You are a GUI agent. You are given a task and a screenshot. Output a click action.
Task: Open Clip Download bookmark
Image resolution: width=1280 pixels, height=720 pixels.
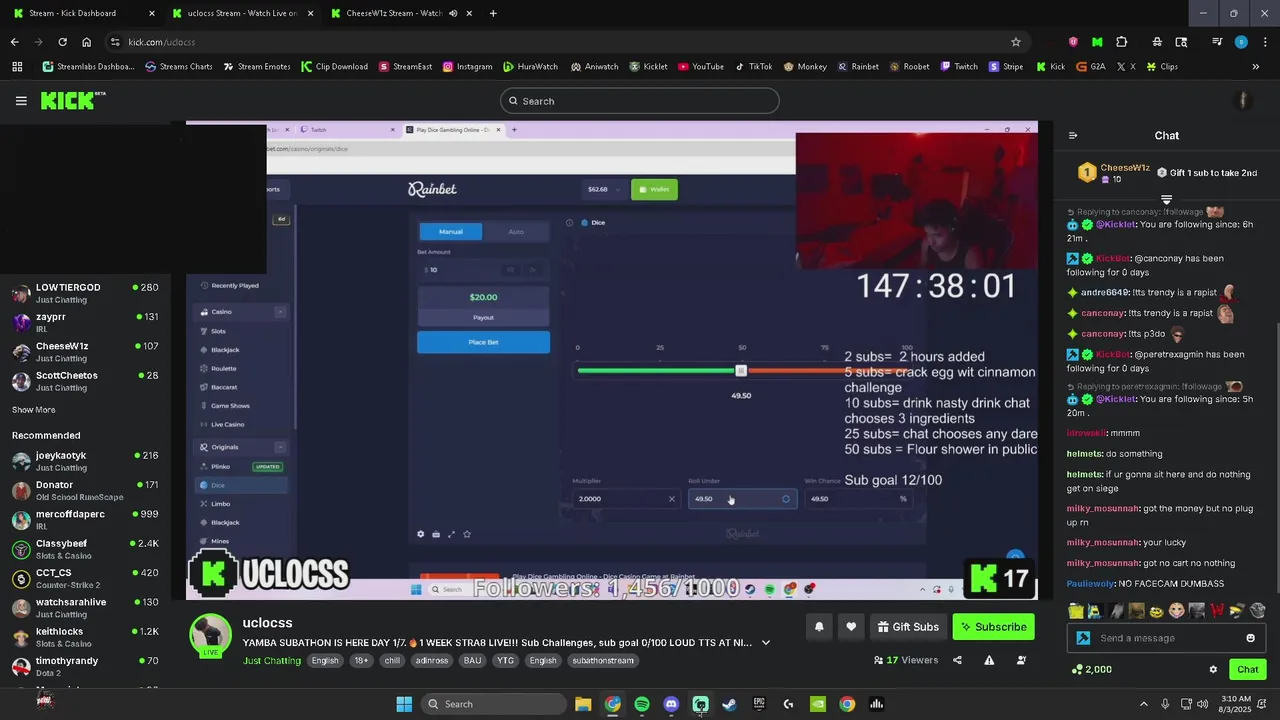click(x=334, y=67)
